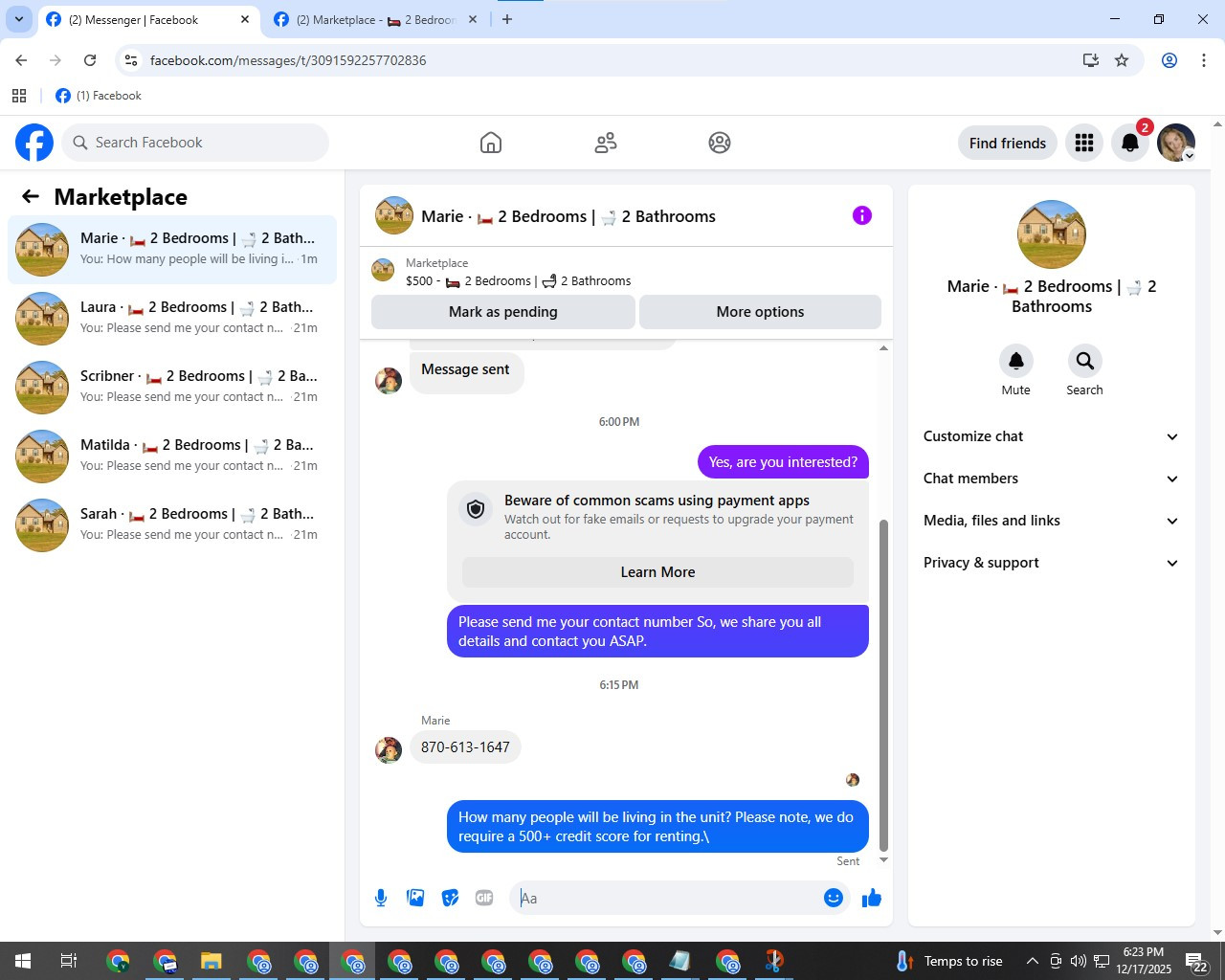Image resolution: width=1225 pixels, height=980 pixels.
Task: Open the emoji picker smiley icon
Action: point(834,898)
